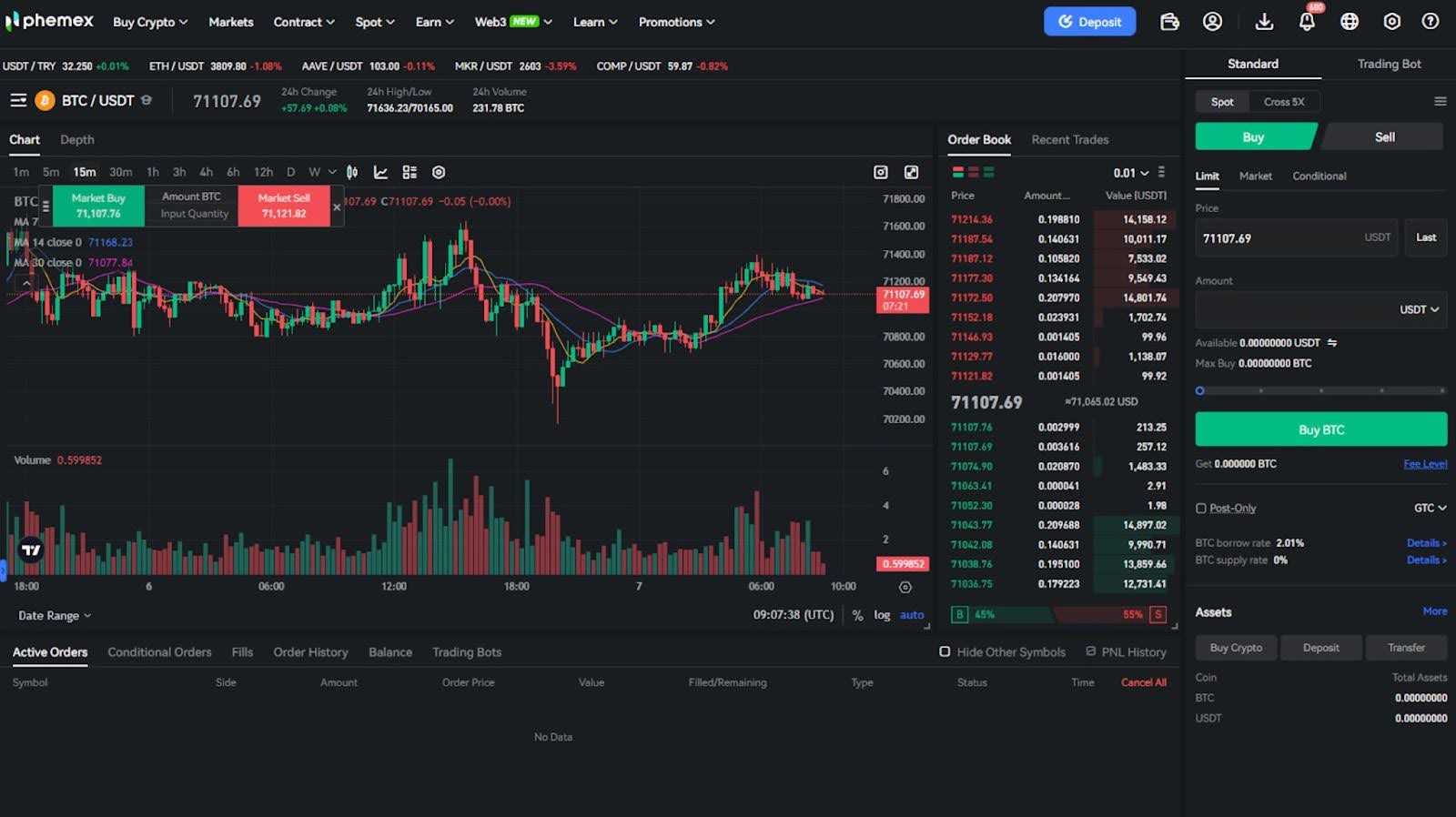Viewport: 1456px width, 817px height.
Task: Open chart indicators line icon
Action: [x=380, y=172]
